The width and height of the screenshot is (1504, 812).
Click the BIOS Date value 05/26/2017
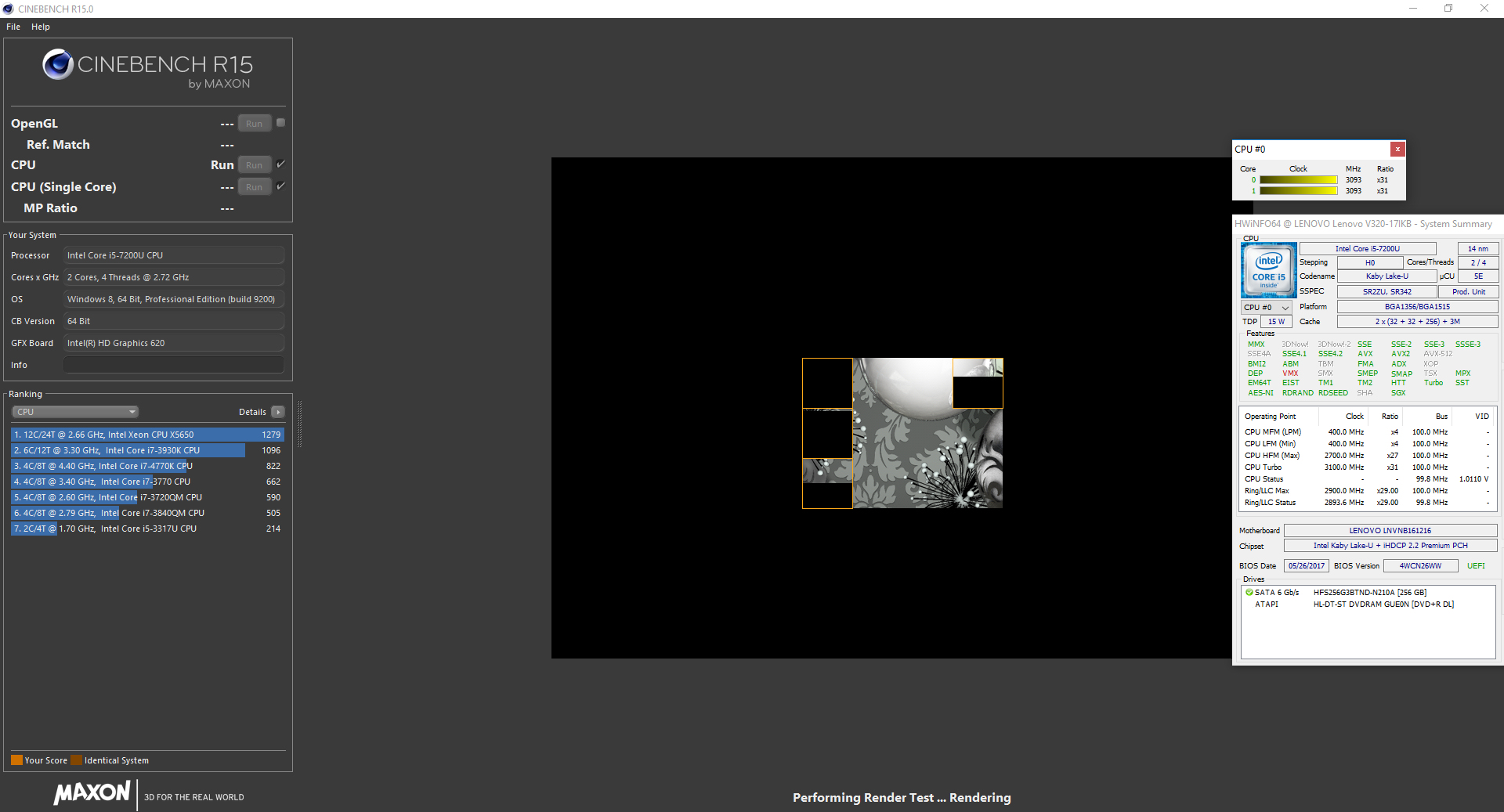1307,566
